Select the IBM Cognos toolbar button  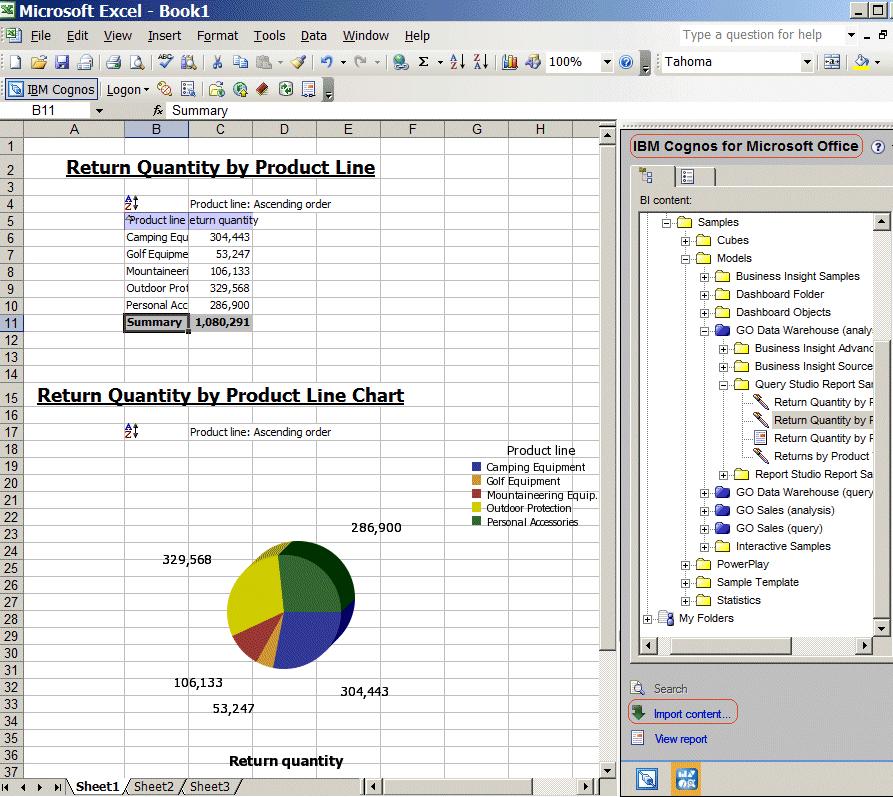click(x=51, y=89)
